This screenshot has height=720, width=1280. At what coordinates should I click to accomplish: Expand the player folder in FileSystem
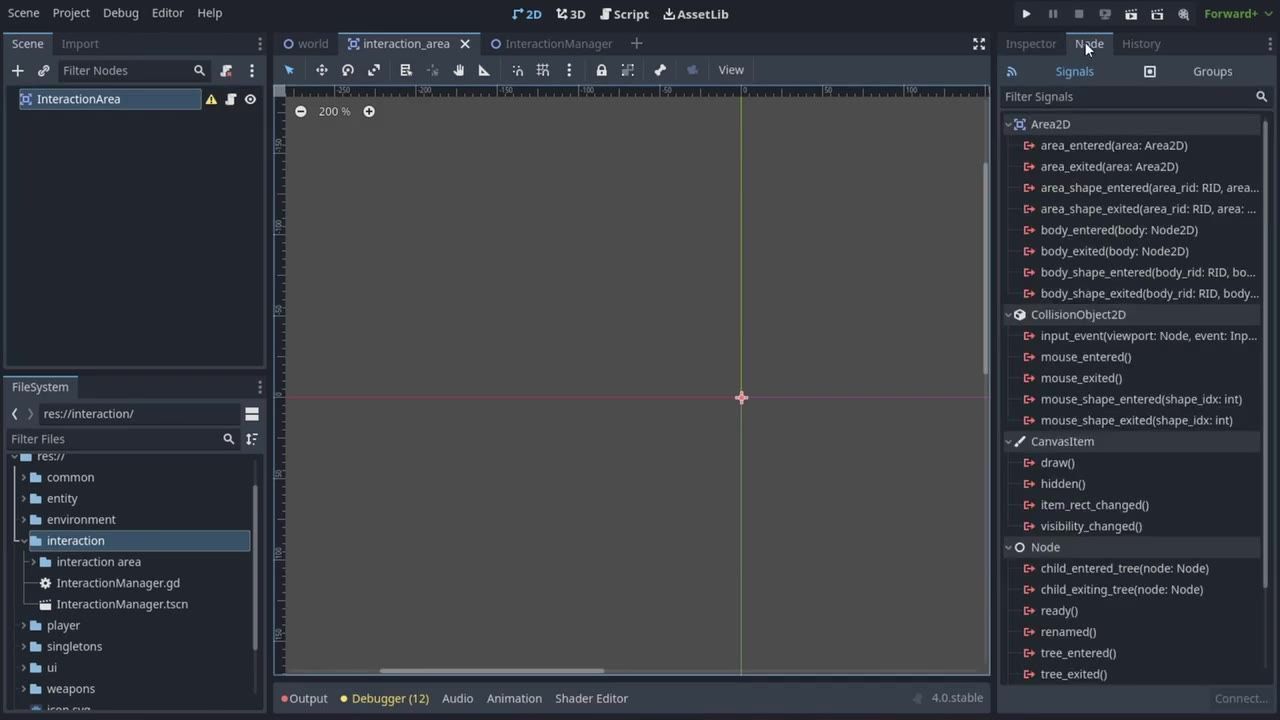pyautogui.click(x=23, y=625)
